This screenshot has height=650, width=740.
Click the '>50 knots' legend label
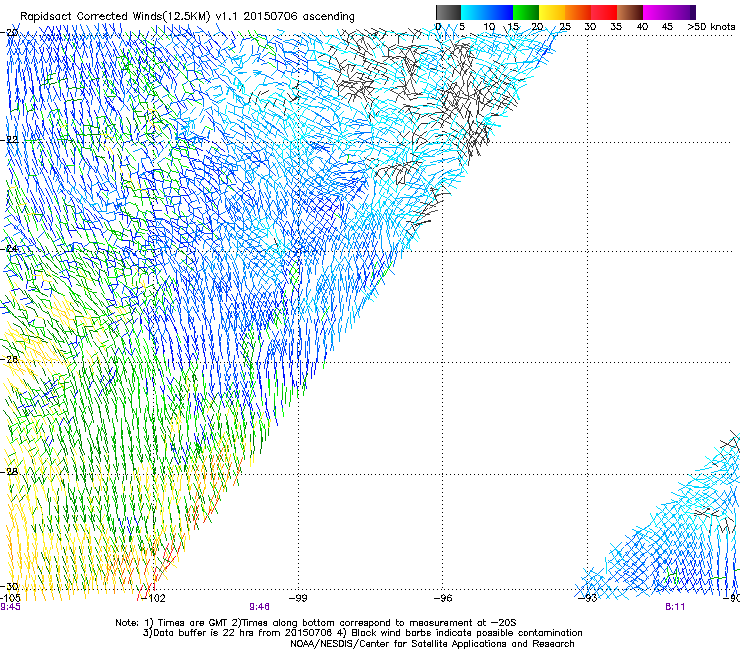711,27
